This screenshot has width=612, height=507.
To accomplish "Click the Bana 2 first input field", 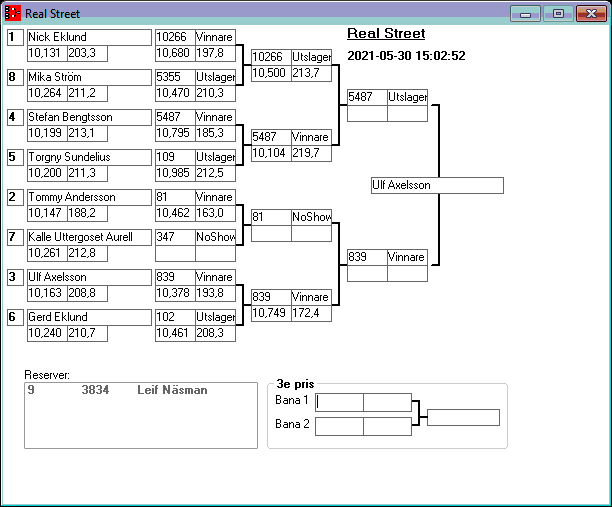I will click(339, 426).
